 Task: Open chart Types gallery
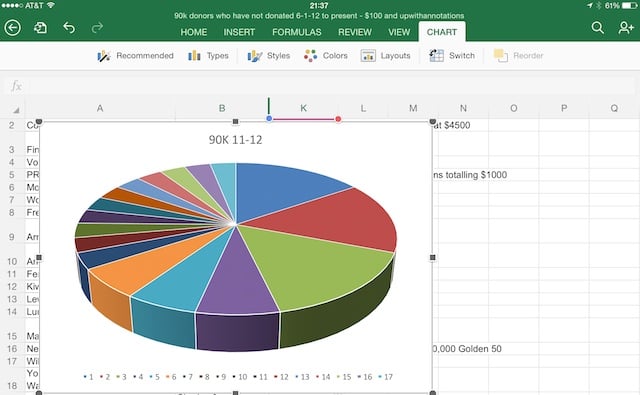(x=208, y=55)
